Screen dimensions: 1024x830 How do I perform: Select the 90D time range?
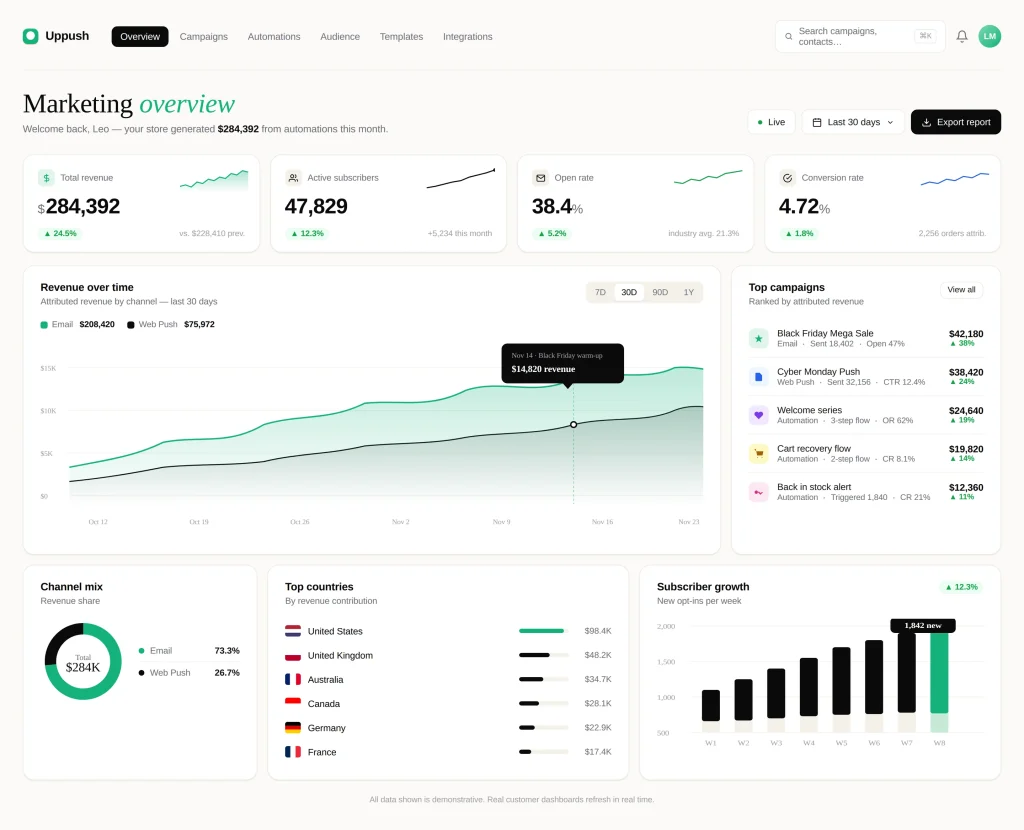(x=660, y=292)
